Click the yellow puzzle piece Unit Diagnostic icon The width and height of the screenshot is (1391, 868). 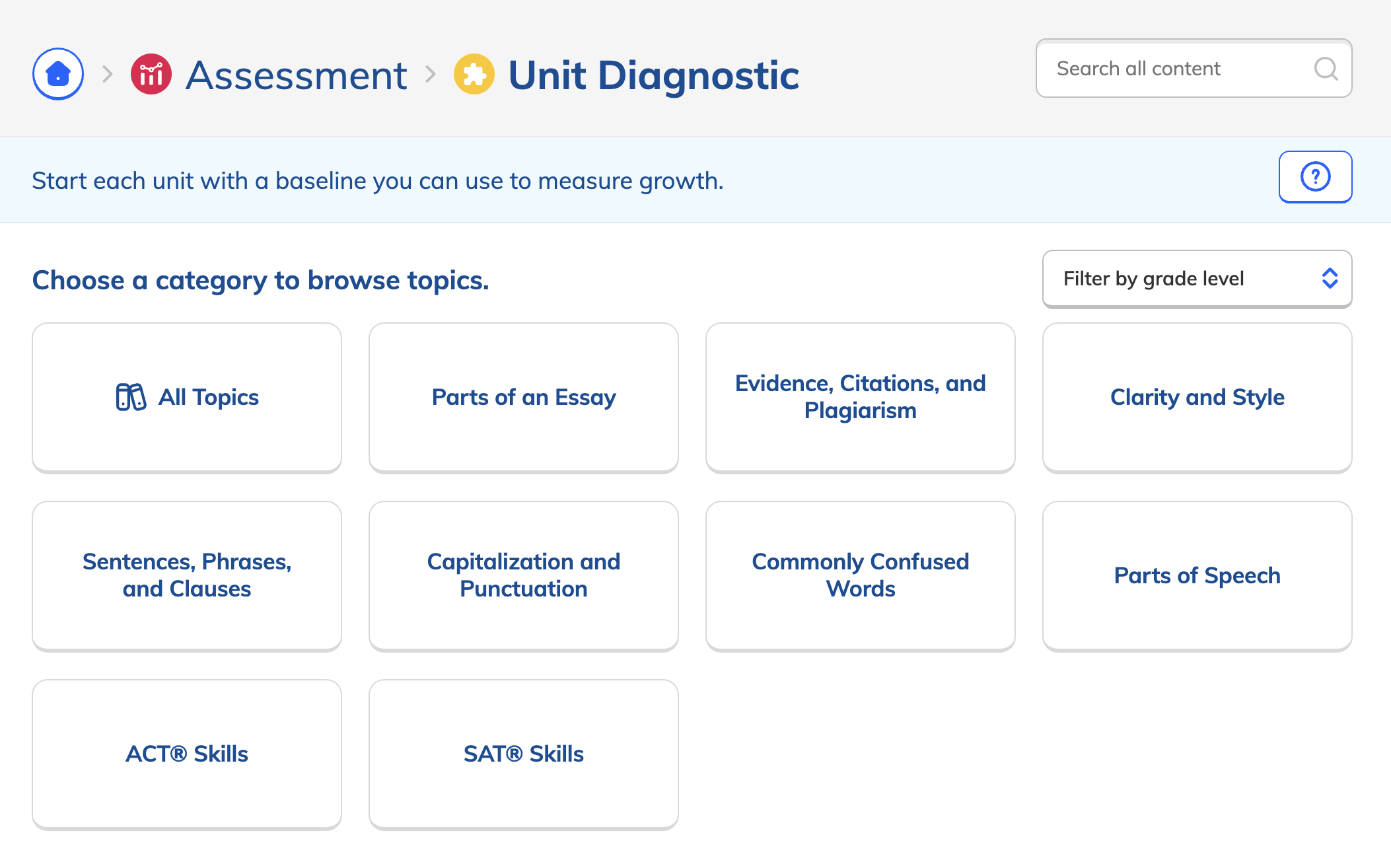pyautogui.click(x=473, y=74)
